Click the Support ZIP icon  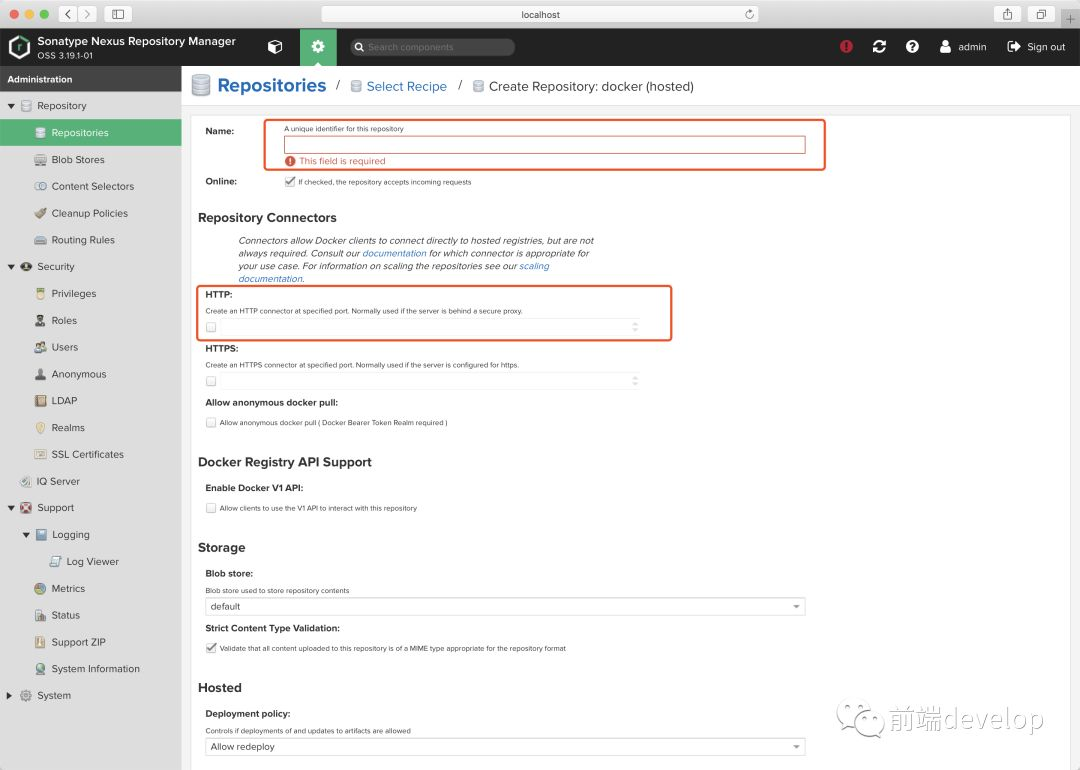click(41, 642)
